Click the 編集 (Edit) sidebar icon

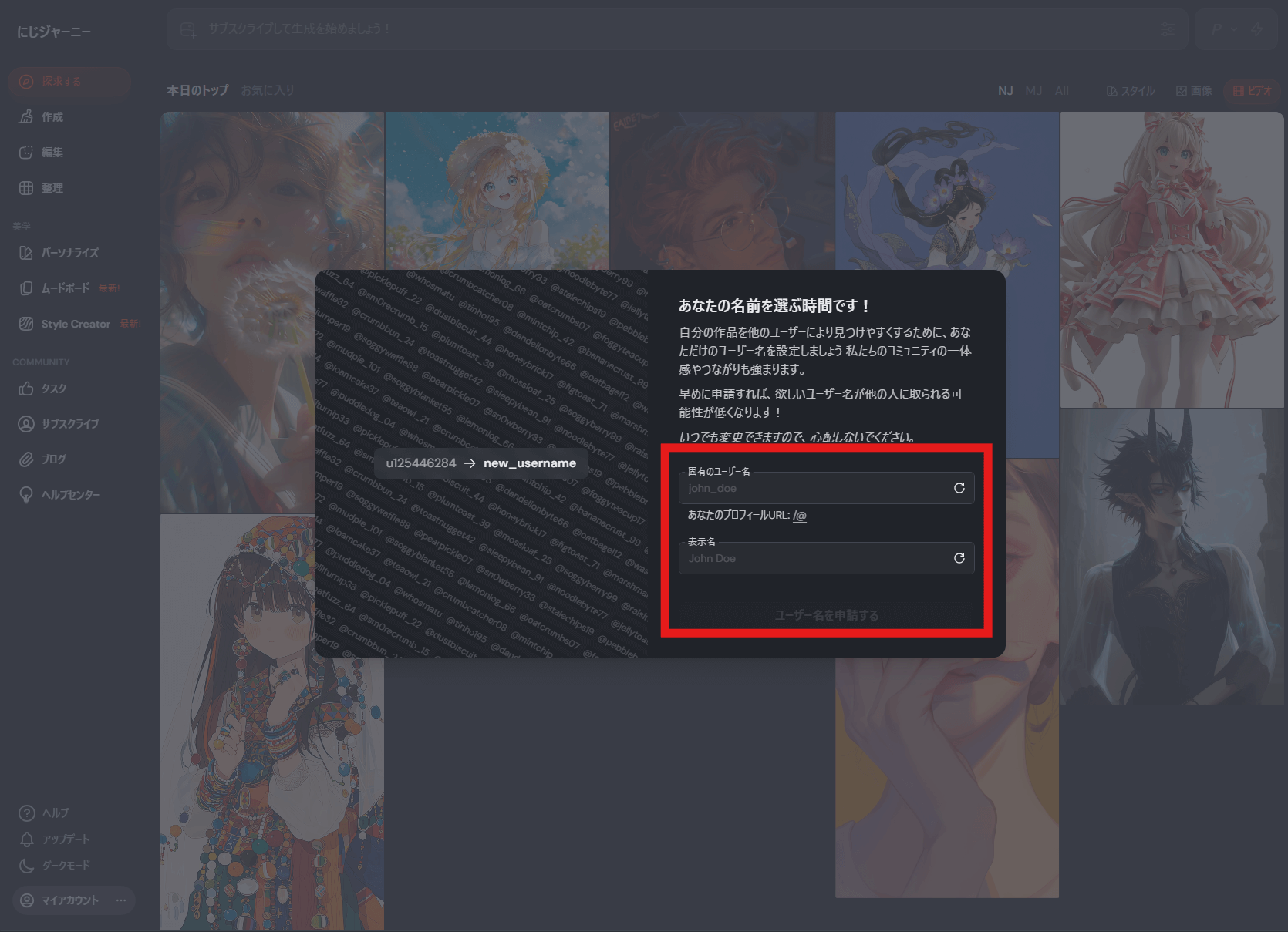coord(26,153)
